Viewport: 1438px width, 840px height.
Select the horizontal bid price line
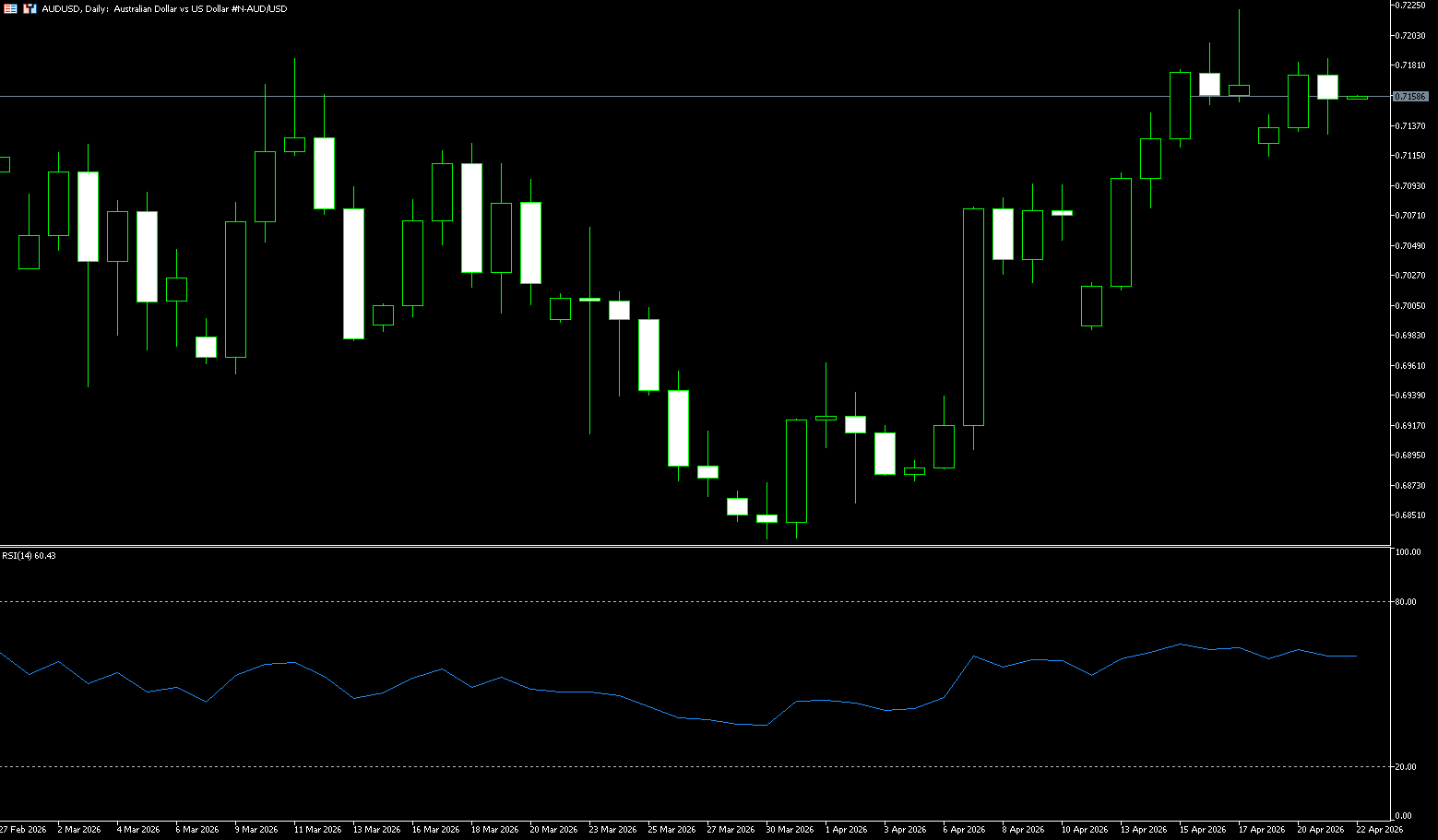point(646,96)
